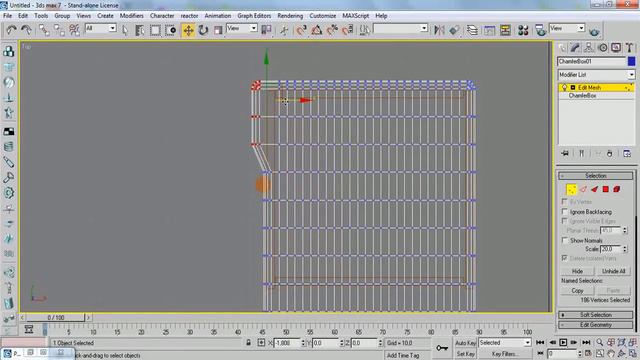Click the Rectangular Selection Region icon

click(x=155, y=30)
